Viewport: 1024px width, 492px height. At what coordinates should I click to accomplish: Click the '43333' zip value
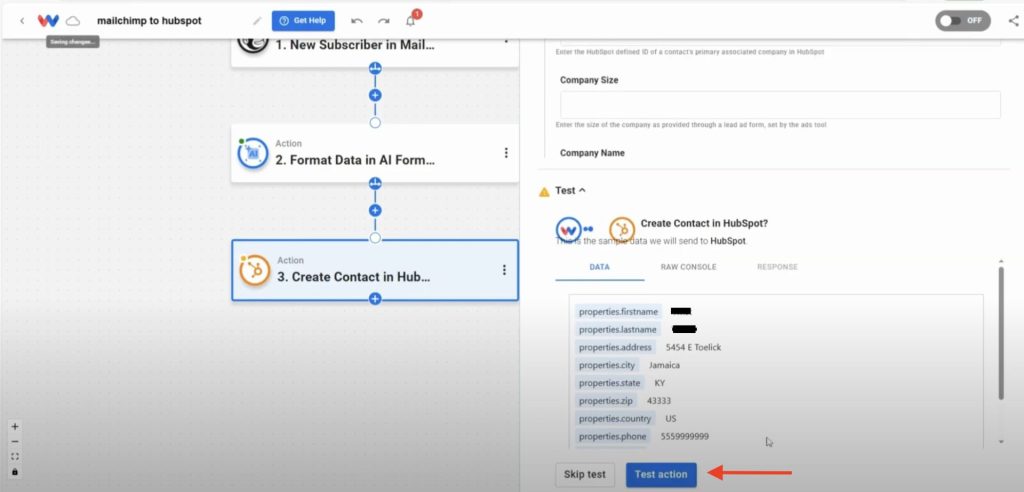click(659, 401)
